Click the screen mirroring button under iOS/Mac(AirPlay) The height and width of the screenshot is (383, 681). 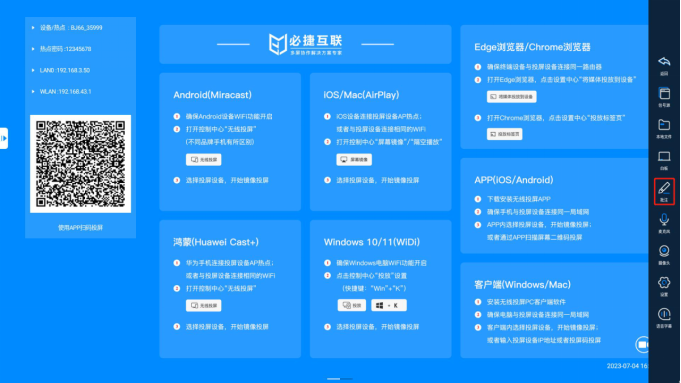354,159
